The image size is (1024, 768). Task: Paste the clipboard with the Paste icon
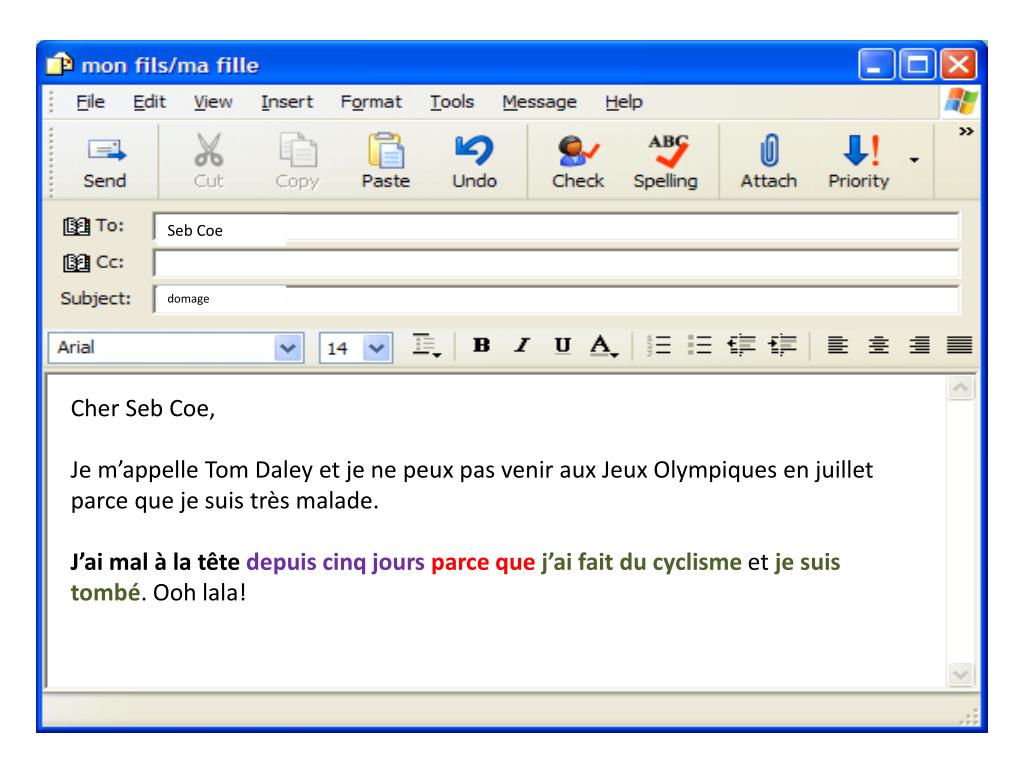pyautogui.click(x=386, y=151)
